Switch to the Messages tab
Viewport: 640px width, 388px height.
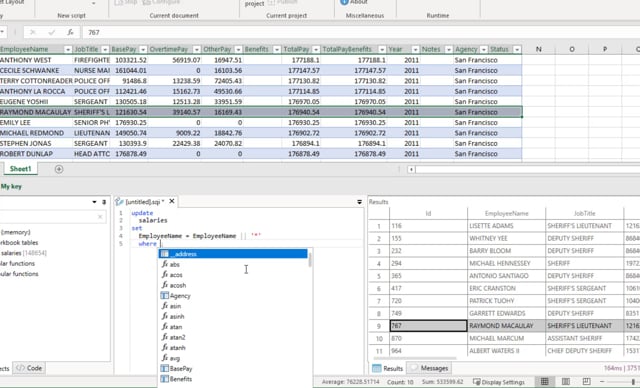tap(429, 368)
